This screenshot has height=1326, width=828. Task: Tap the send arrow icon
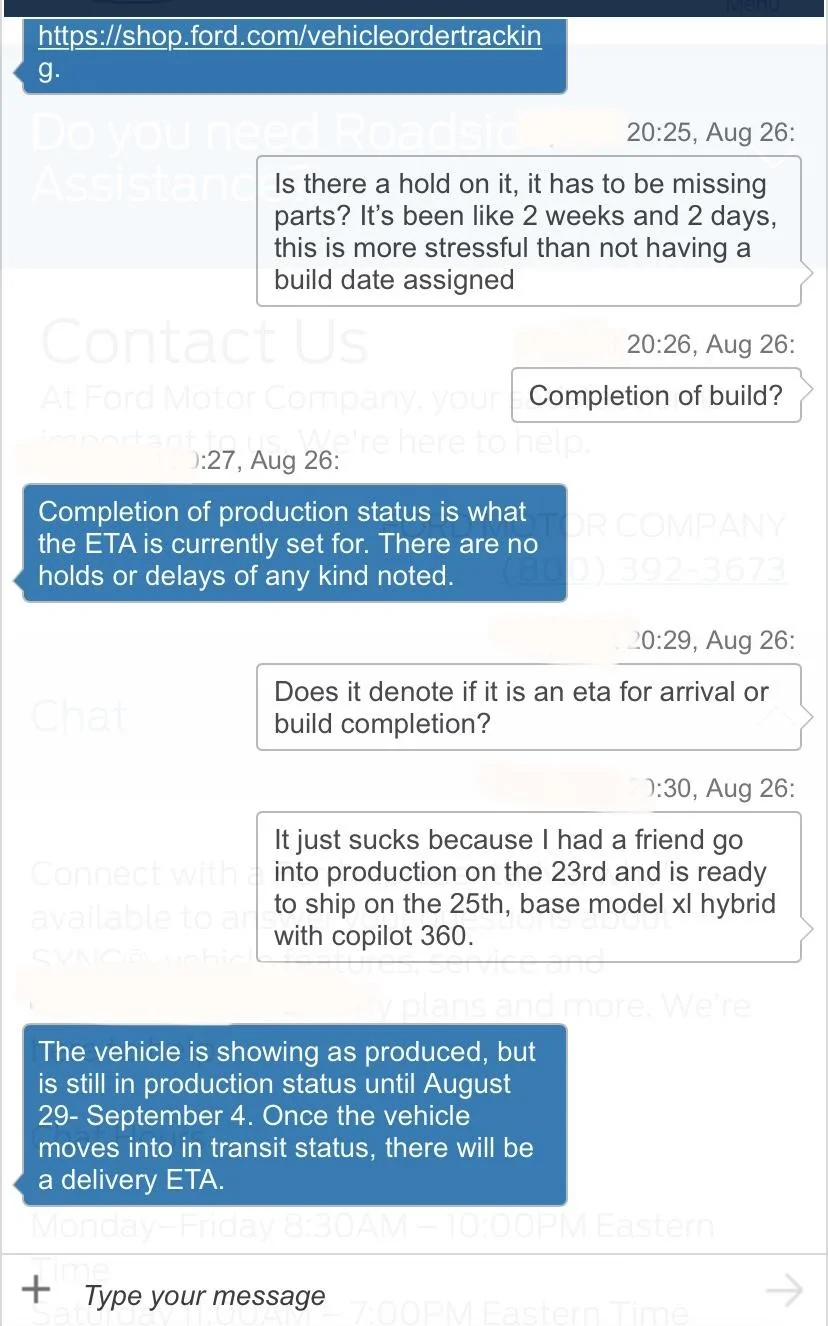[x=784, y=1291]
